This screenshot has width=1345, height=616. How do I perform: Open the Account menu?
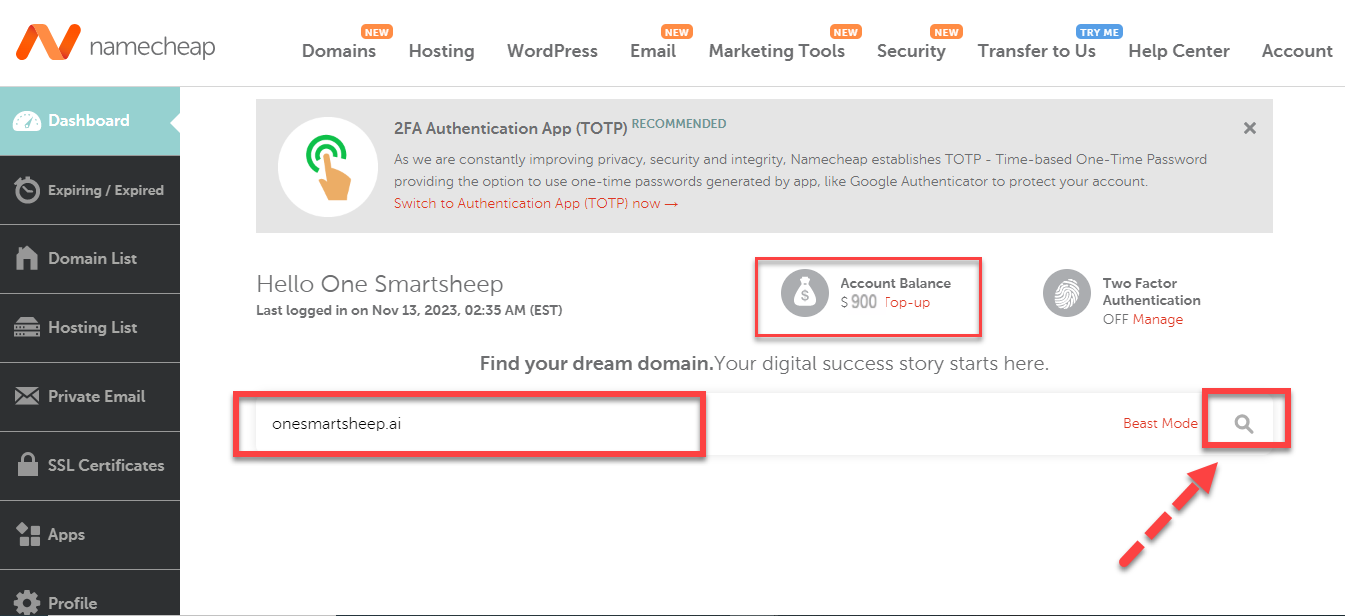pyautogui.click(x=1297, y=51)
